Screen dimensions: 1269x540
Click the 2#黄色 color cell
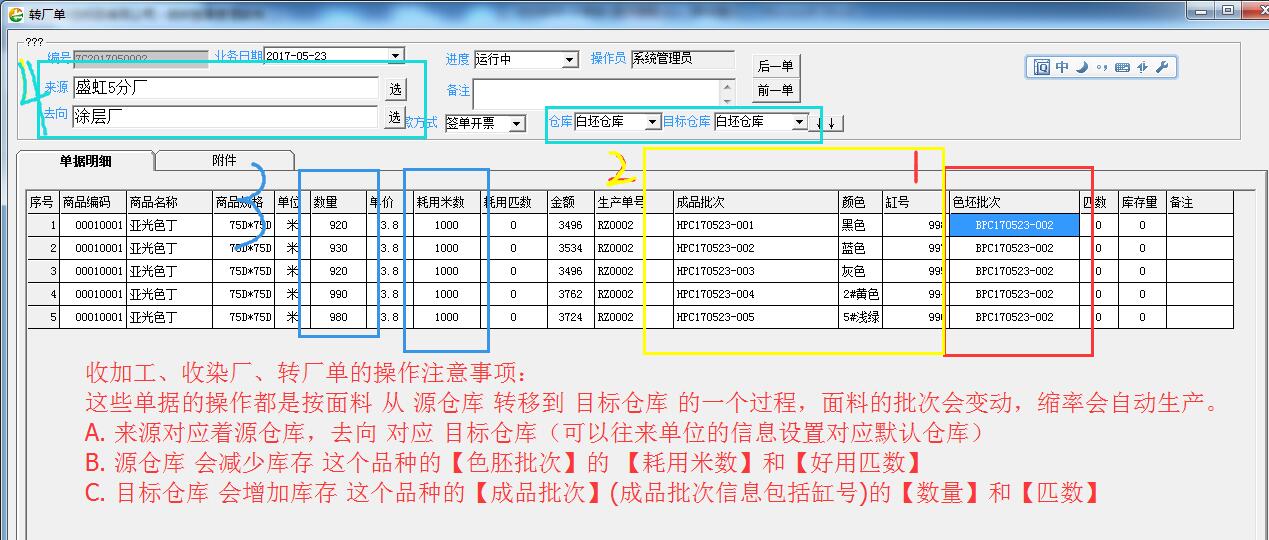[860, 294]
